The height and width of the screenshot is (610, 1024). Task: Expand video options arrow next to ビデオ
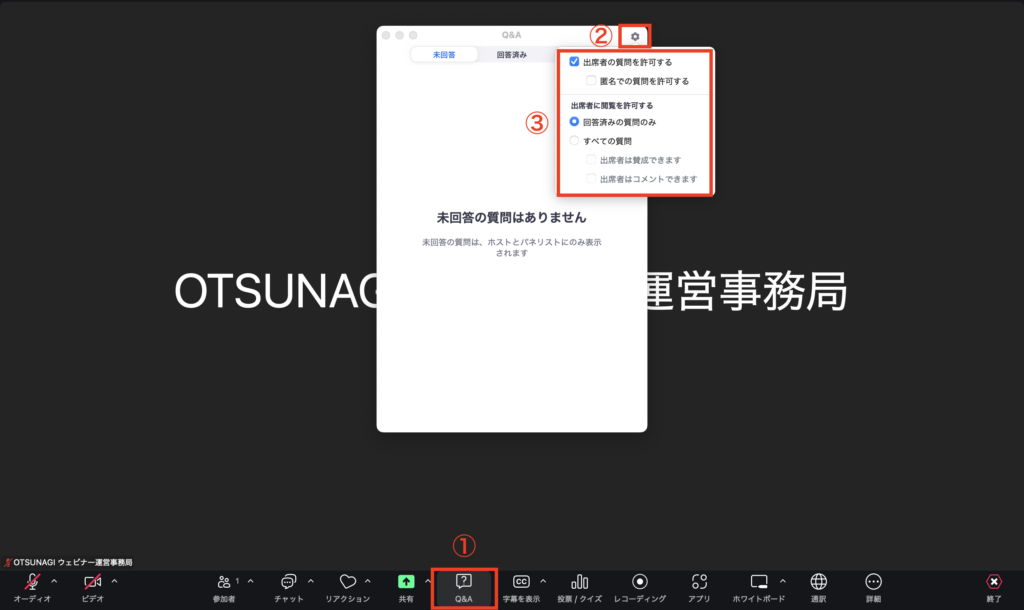[x=114, y=580]
